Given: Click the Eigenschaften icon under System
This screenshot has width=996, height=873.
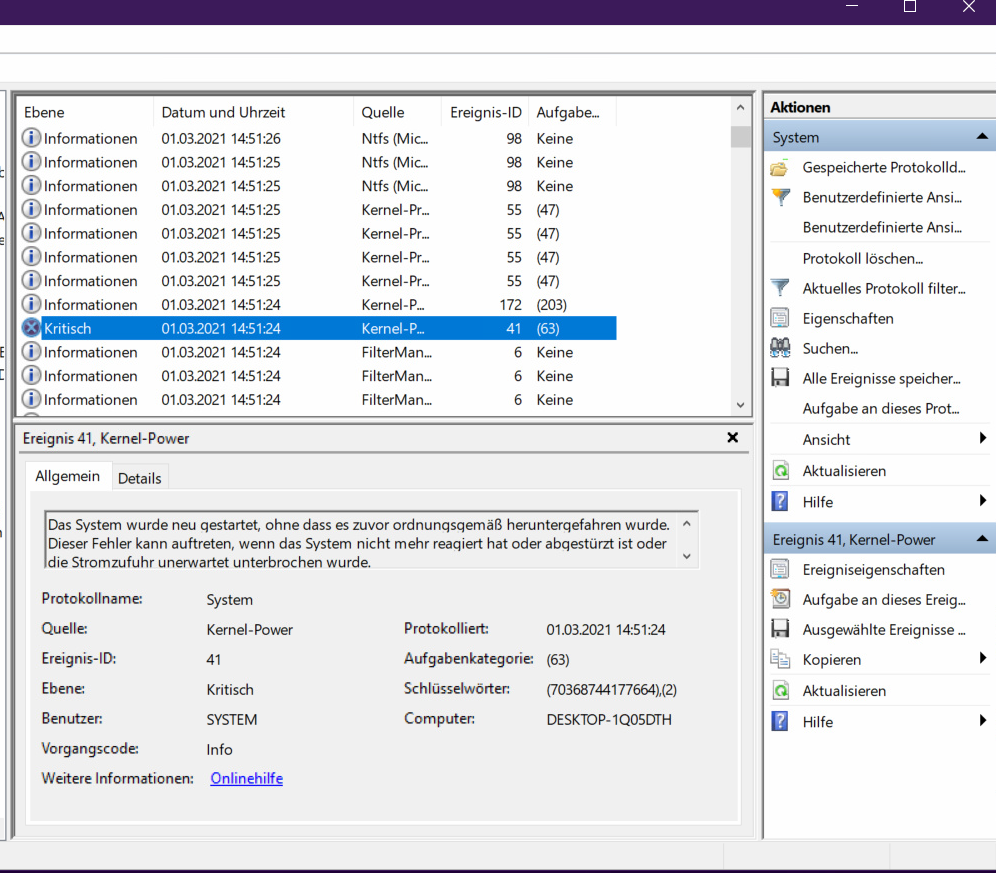Looking at the screenshot, I should (779, 318).
